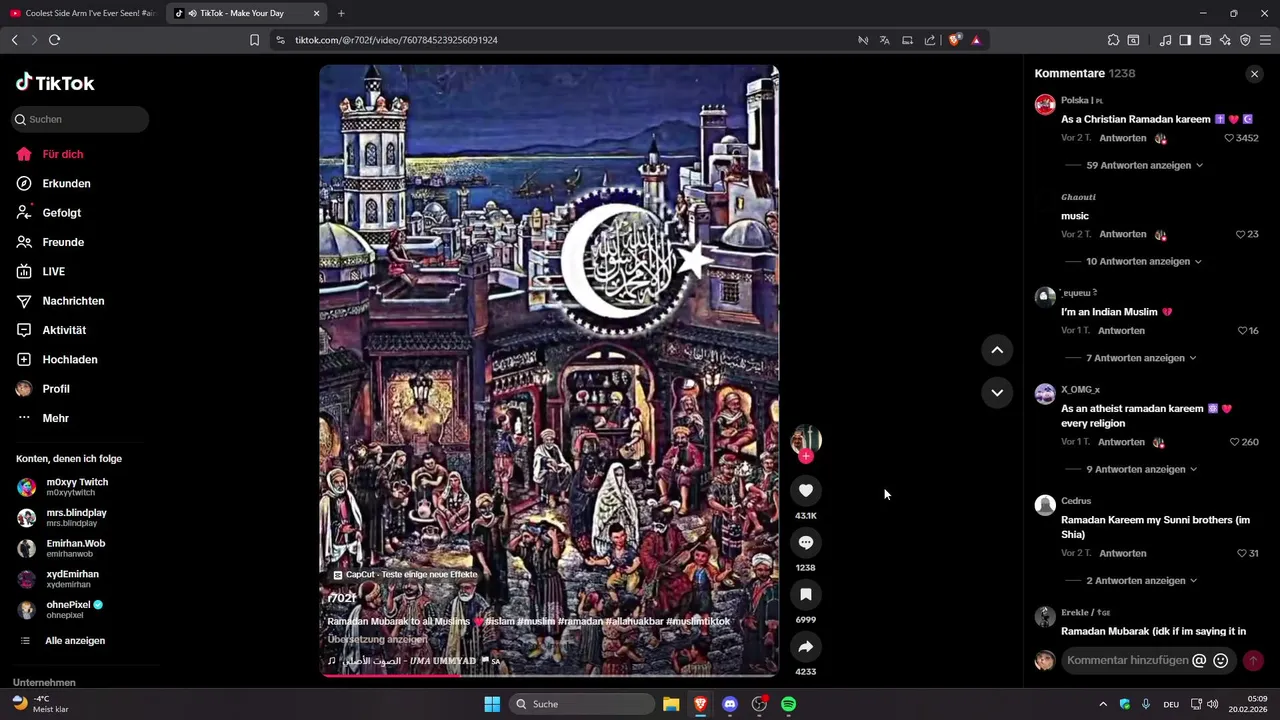This screenshot has width=1280, height=720.
Task: Open comments via the speech bubble icon
Action: click(x=806, y=542)
